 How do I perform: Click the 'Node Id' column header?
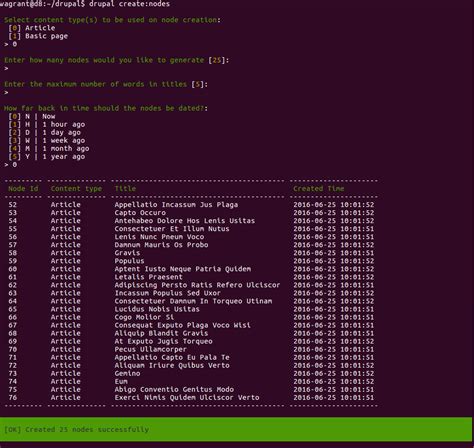click(23, 189)
